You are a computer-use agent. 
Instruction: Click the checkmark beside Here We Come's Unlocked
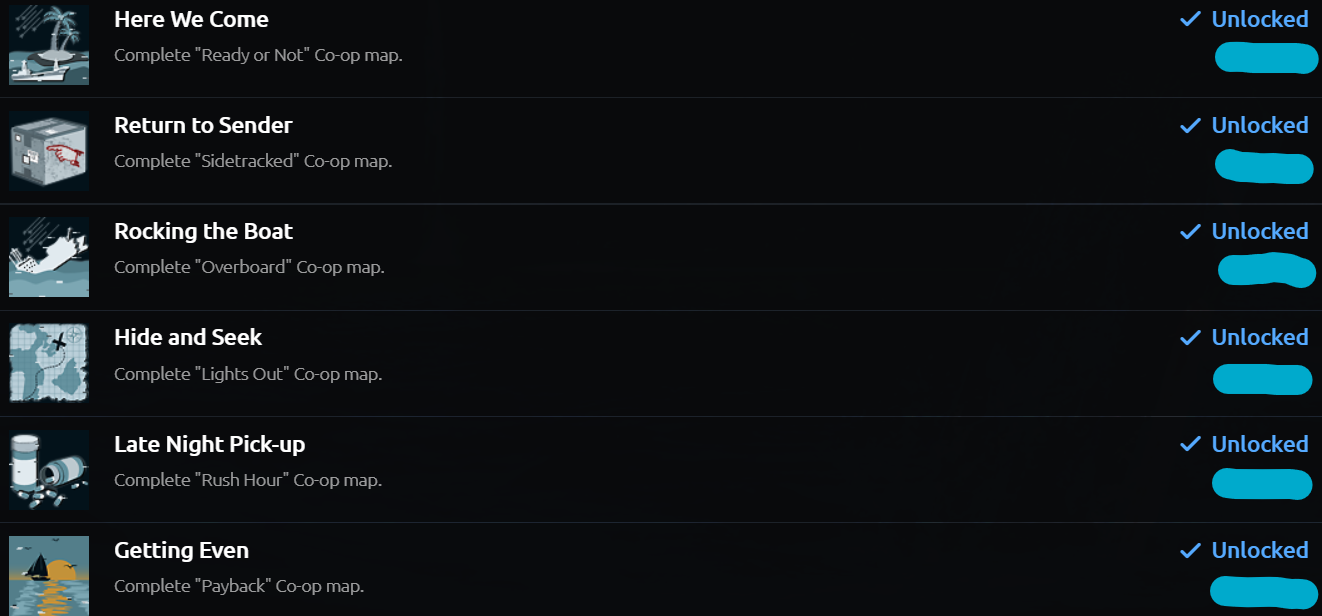point(1190,19)
